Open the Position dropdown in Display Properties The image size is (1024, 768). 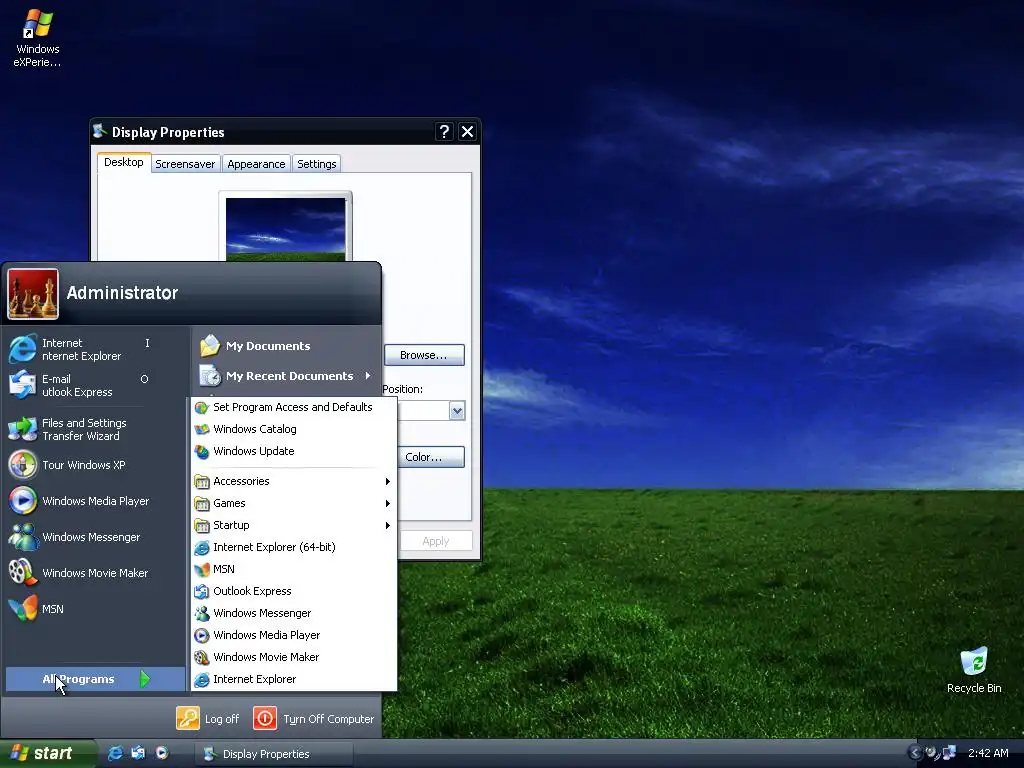click(x=457, y=411)
